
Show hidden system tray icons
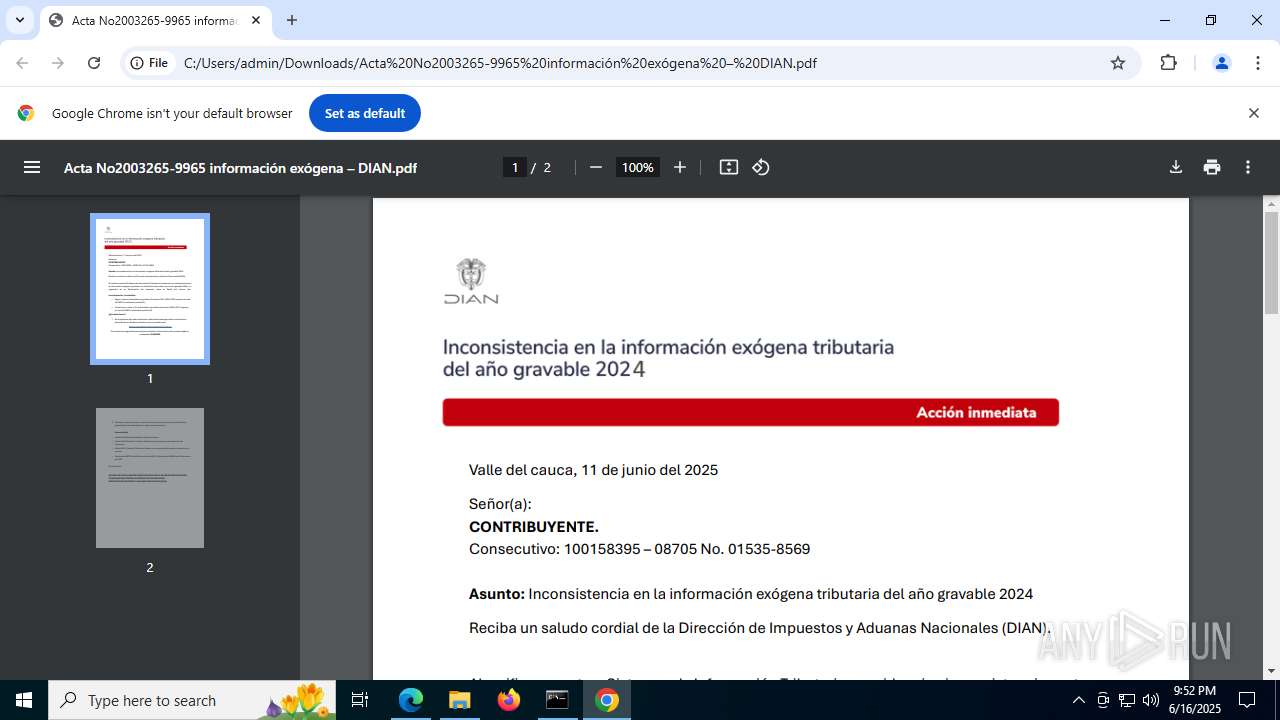pyautogui.click(x=1078, y=700)
